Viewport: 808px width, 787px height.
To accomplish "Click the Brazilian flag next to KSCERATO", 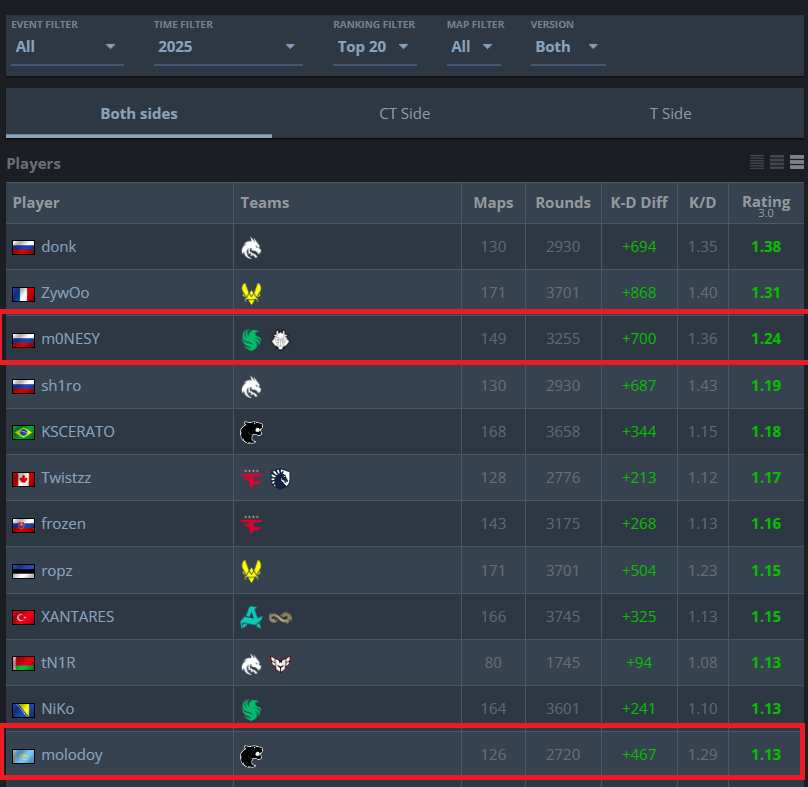I will pos(24,432).
